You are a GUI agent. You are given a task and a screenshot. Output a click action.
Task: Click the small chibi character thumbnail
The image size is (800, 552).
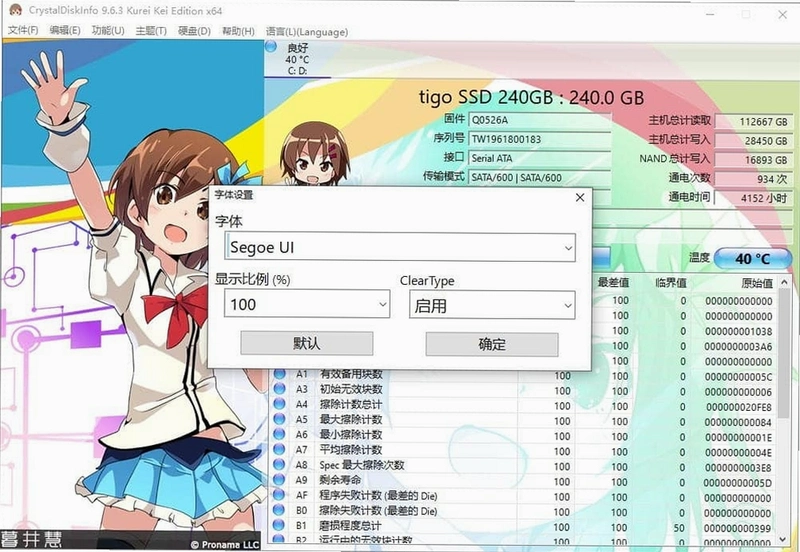(x=315, y=153)
